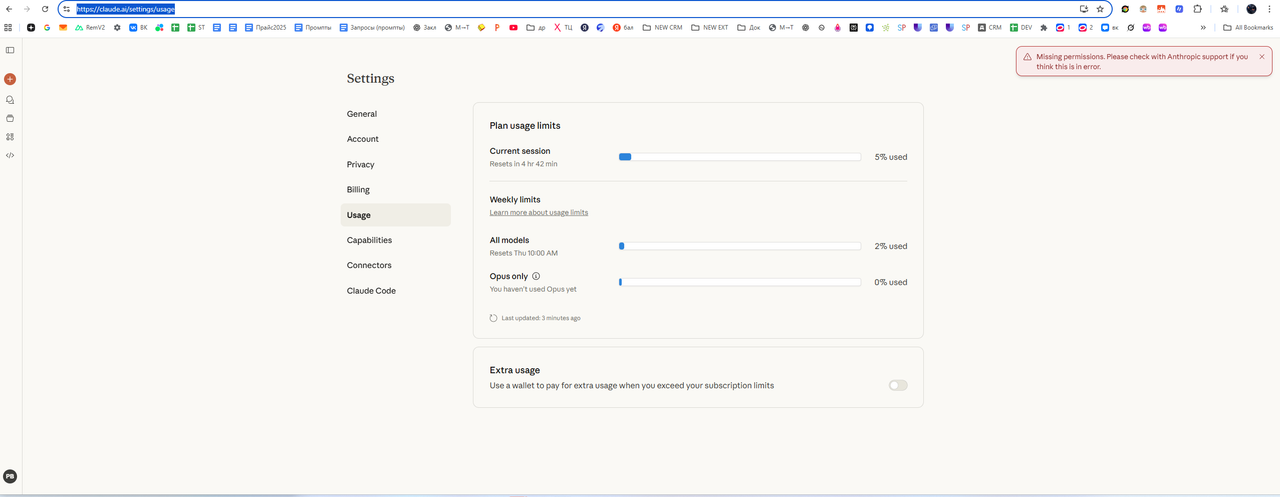Click the Opus only info icon

coord(536,276)
